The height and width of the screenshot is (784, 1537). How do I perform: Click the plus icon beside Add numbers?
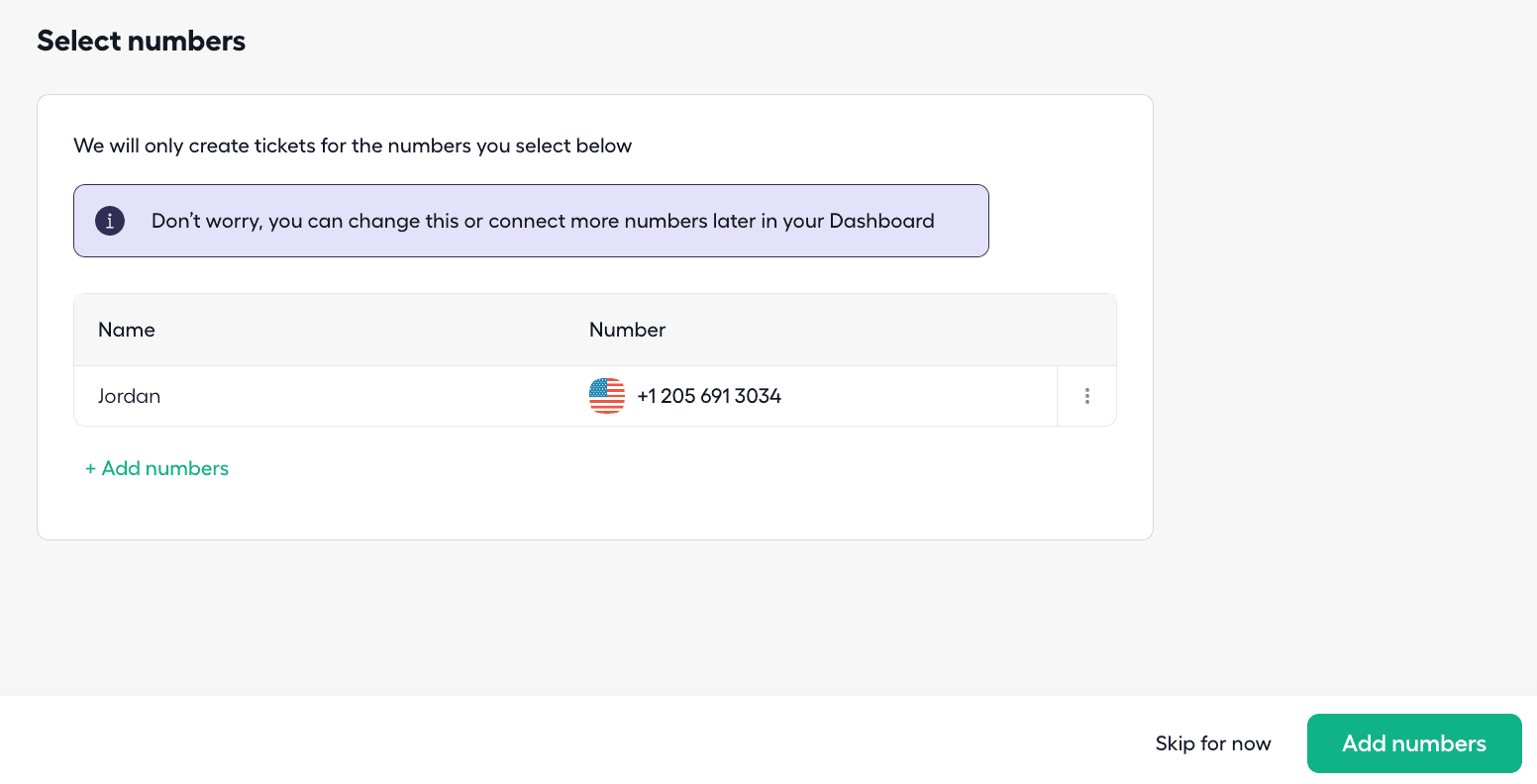point(90,468)
